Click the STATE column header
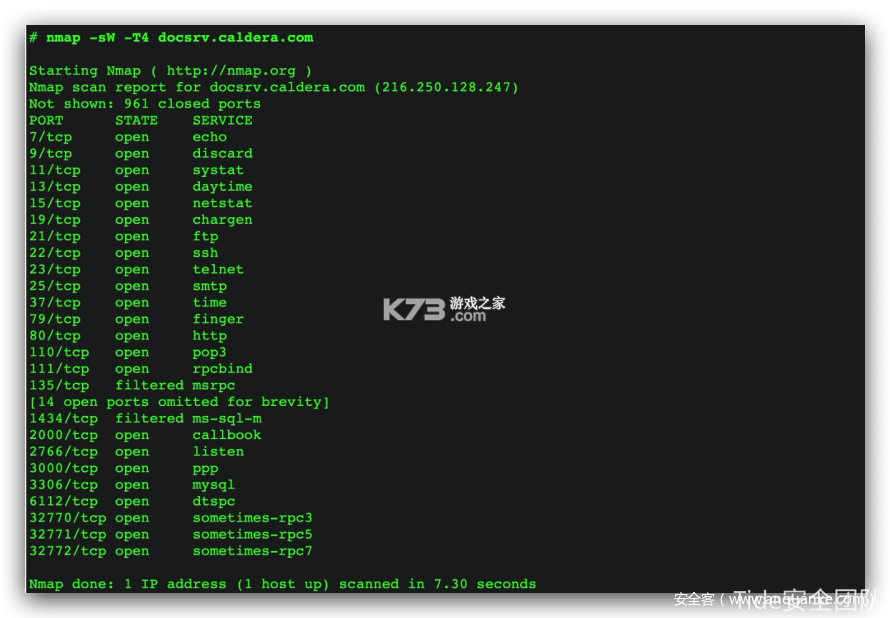This screenshot has height=618, width=890. tap(136, 120)
